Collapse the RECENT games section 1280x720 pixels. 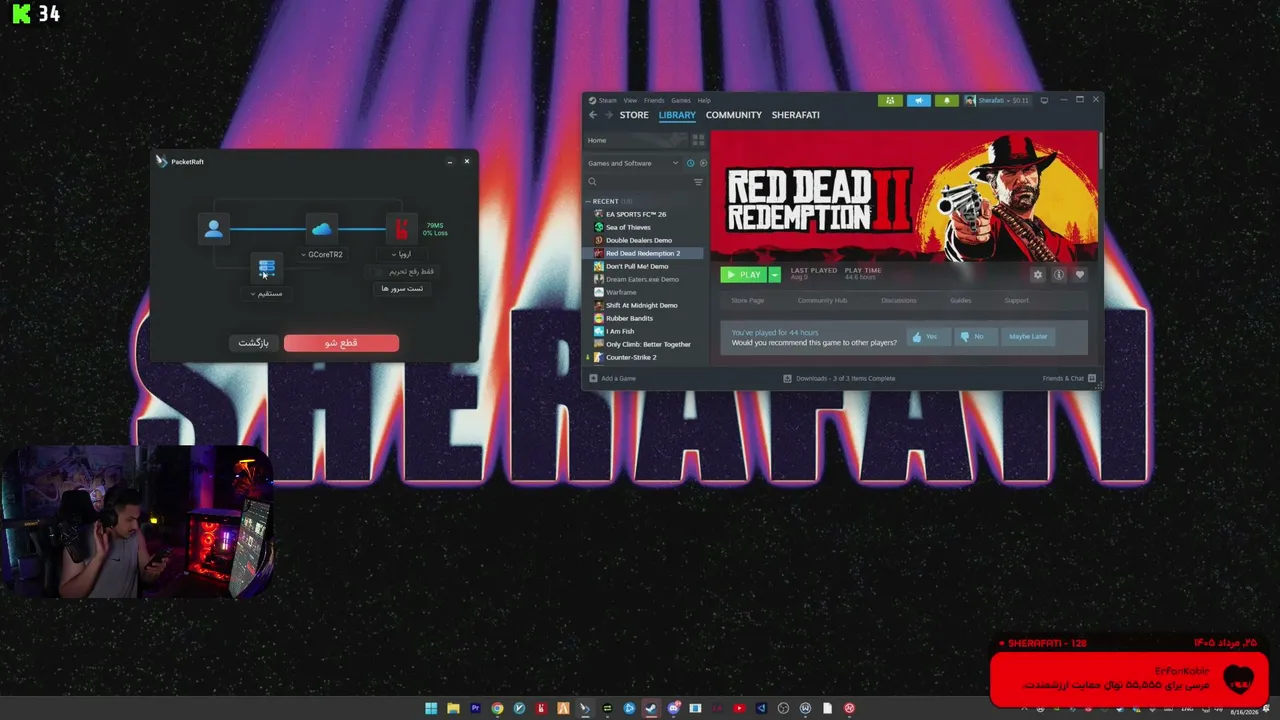coord(588,202)
